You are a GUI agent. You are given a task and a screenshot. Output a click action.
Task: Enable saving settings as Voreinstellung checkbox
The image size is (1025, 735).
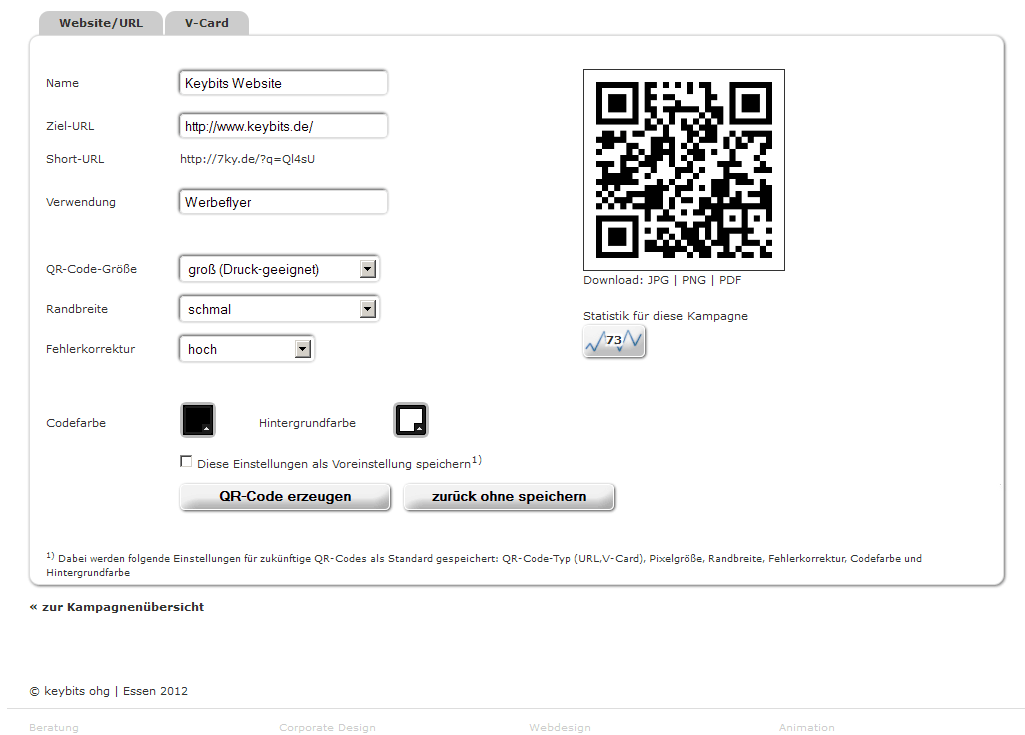186,462
